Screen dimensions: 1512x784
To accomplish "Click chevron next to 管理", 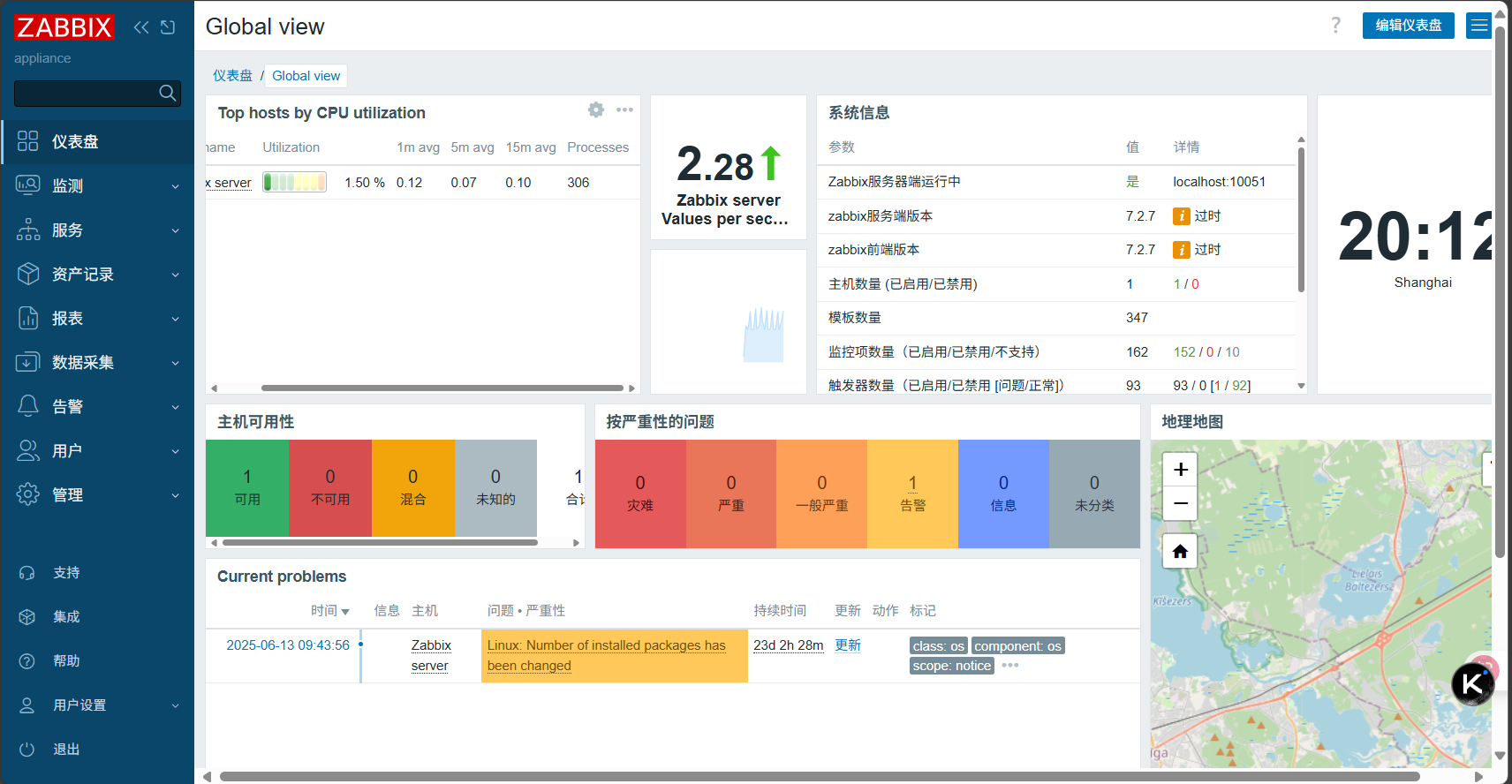I will point(175,495).
